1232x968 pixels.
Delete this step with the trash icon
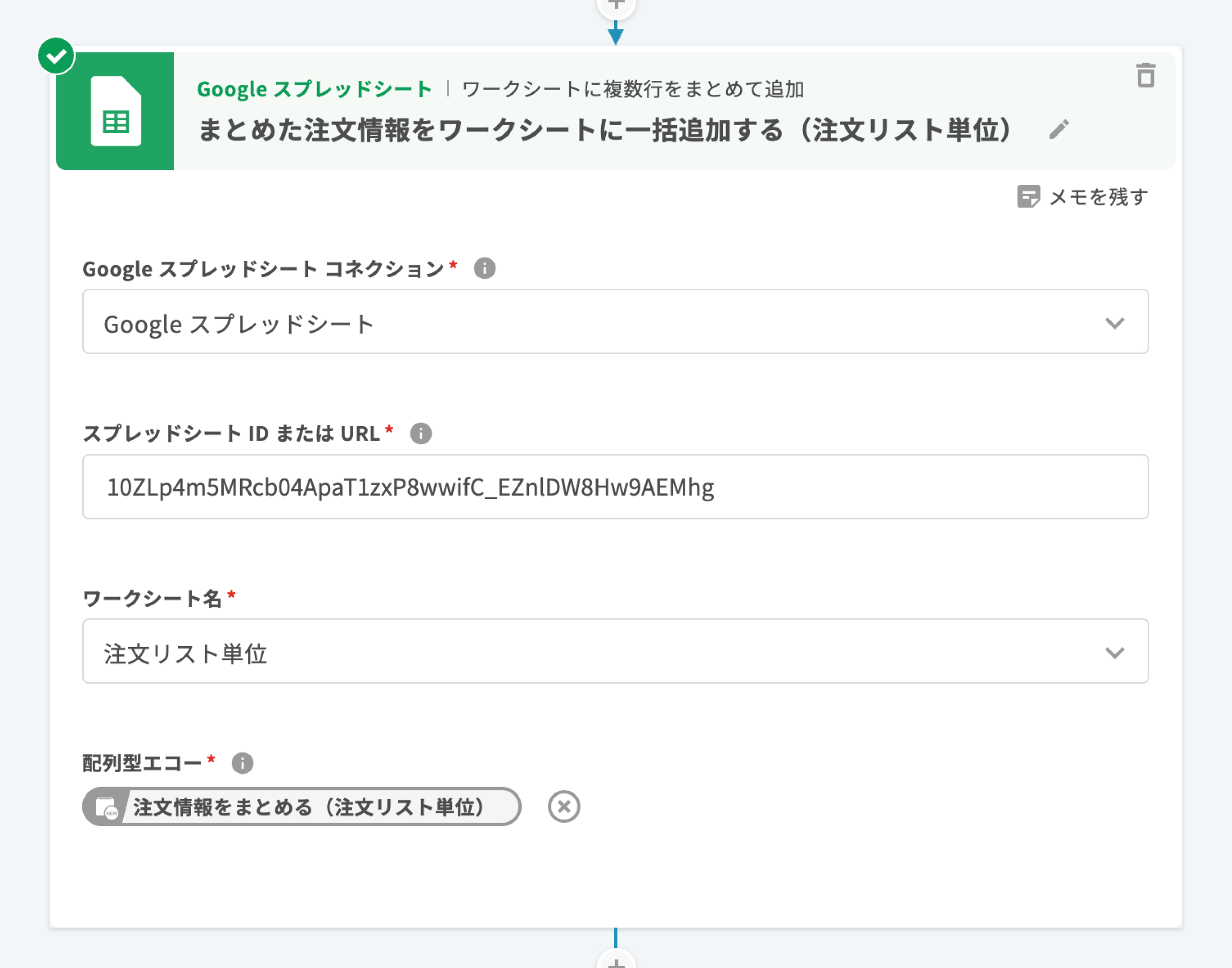1145,76
